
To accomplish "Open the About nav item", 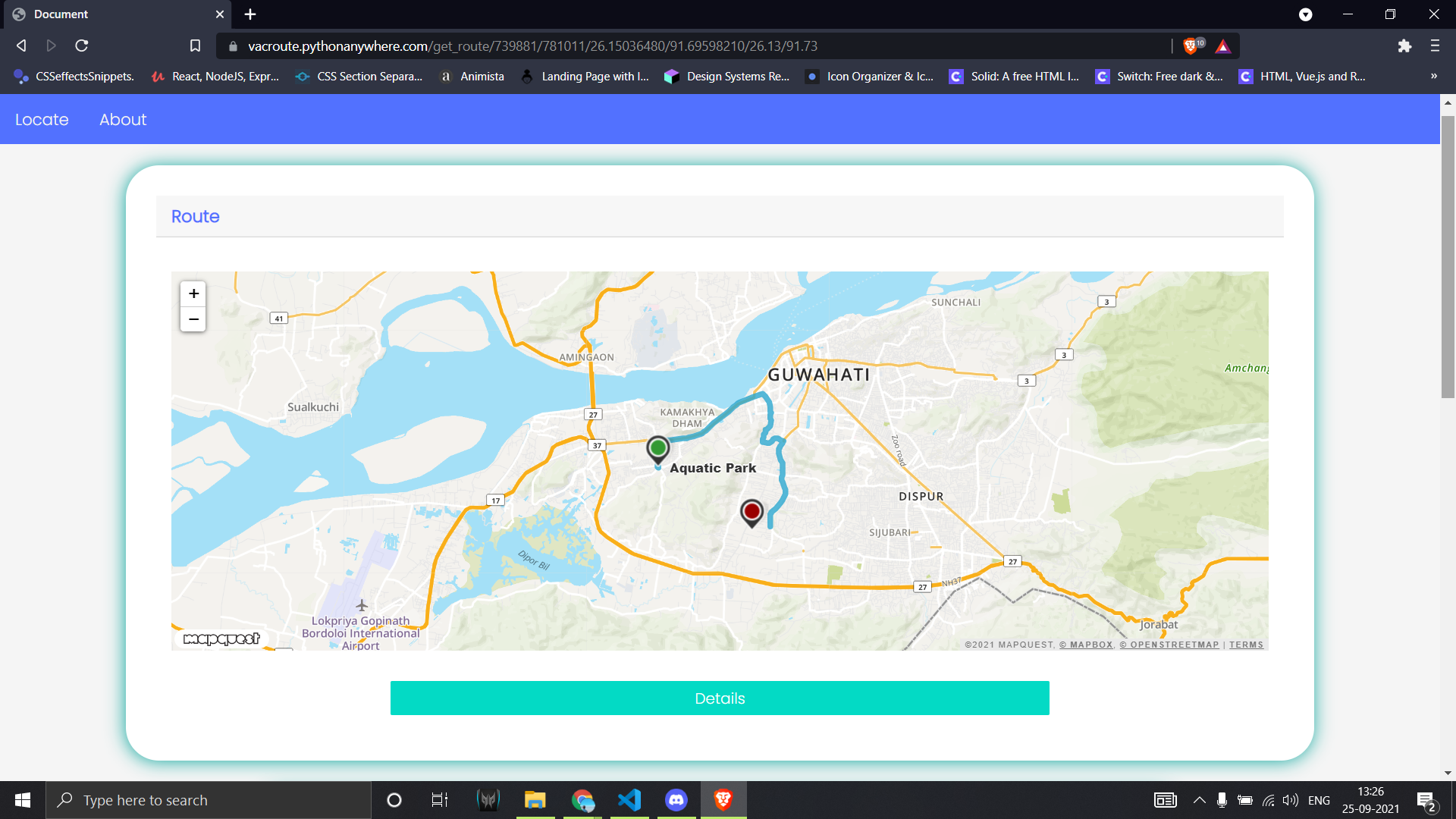I will tap(123, 120).
